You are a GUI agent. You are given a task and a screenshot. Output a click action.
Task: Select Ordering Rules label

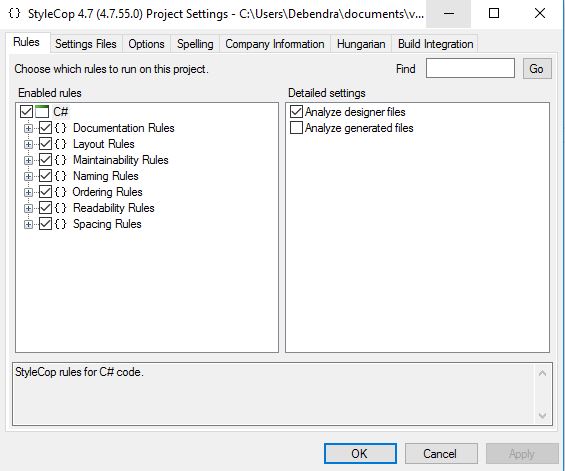click(x=107, y=192)
